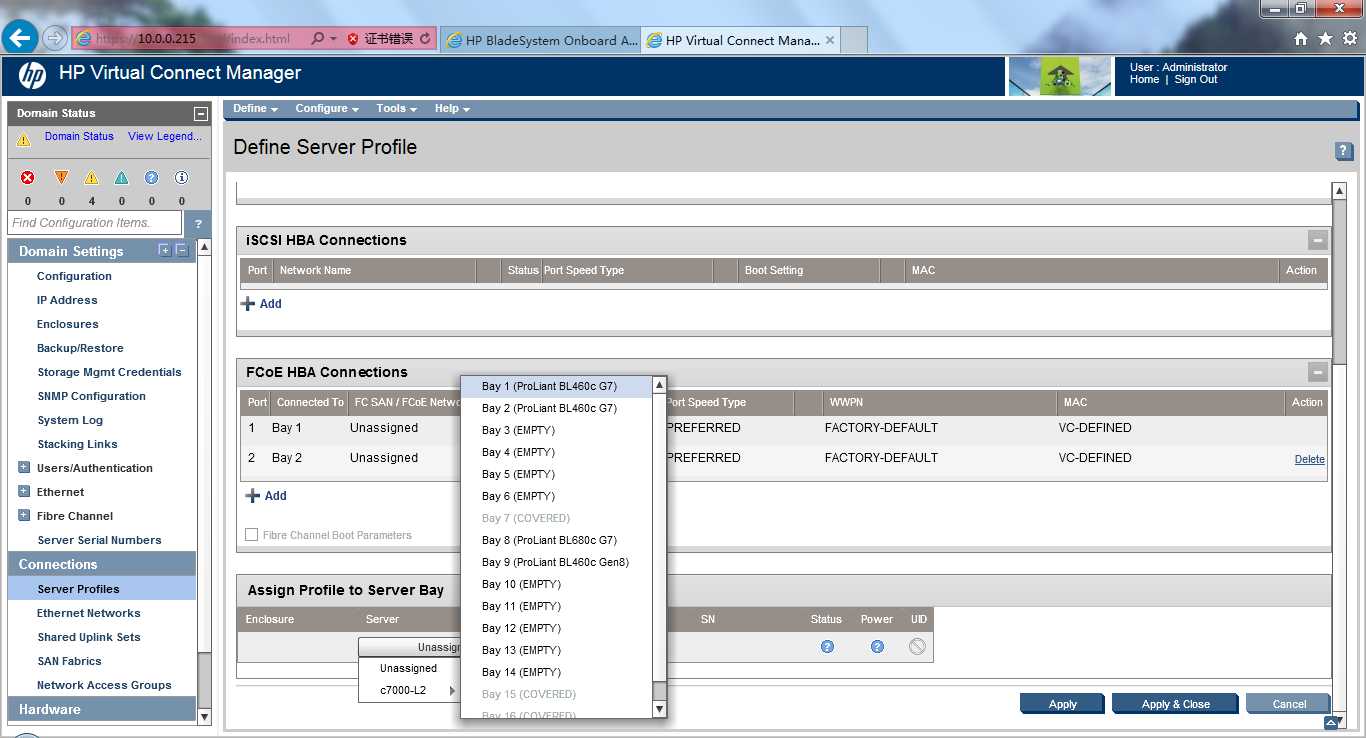
Task: Expand the Ethernet tree node
Action: [24, 492]
